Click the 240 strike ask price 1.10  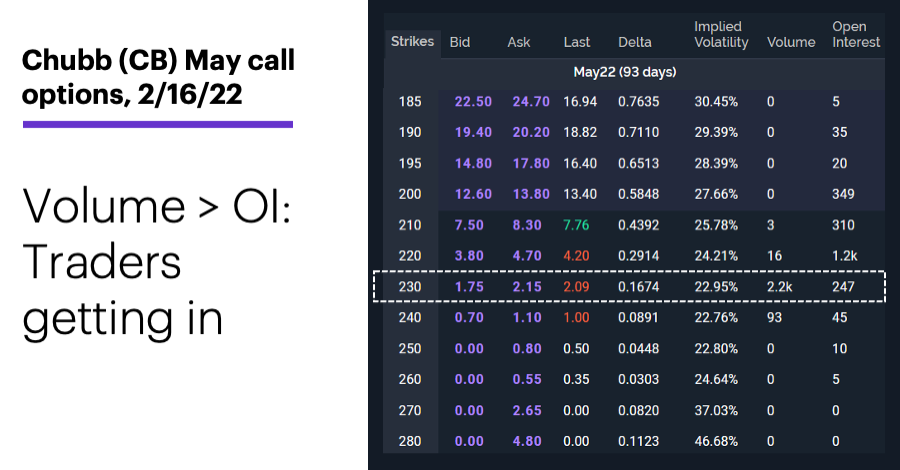pyautogui.click(x=527, y=317)
